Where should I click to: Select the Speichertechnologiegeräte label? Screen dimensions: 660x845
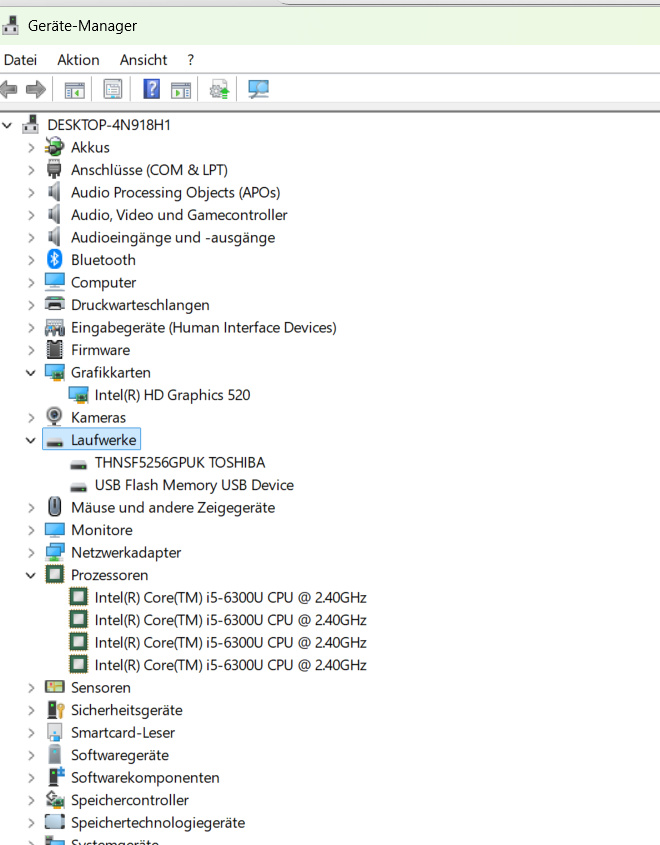158,823
